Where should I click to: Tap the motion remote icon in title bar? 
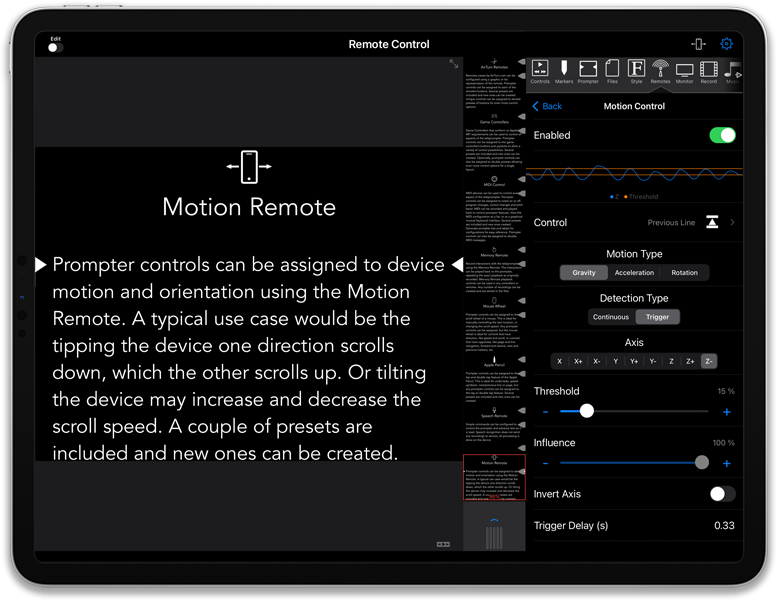[x=698, y=44]
